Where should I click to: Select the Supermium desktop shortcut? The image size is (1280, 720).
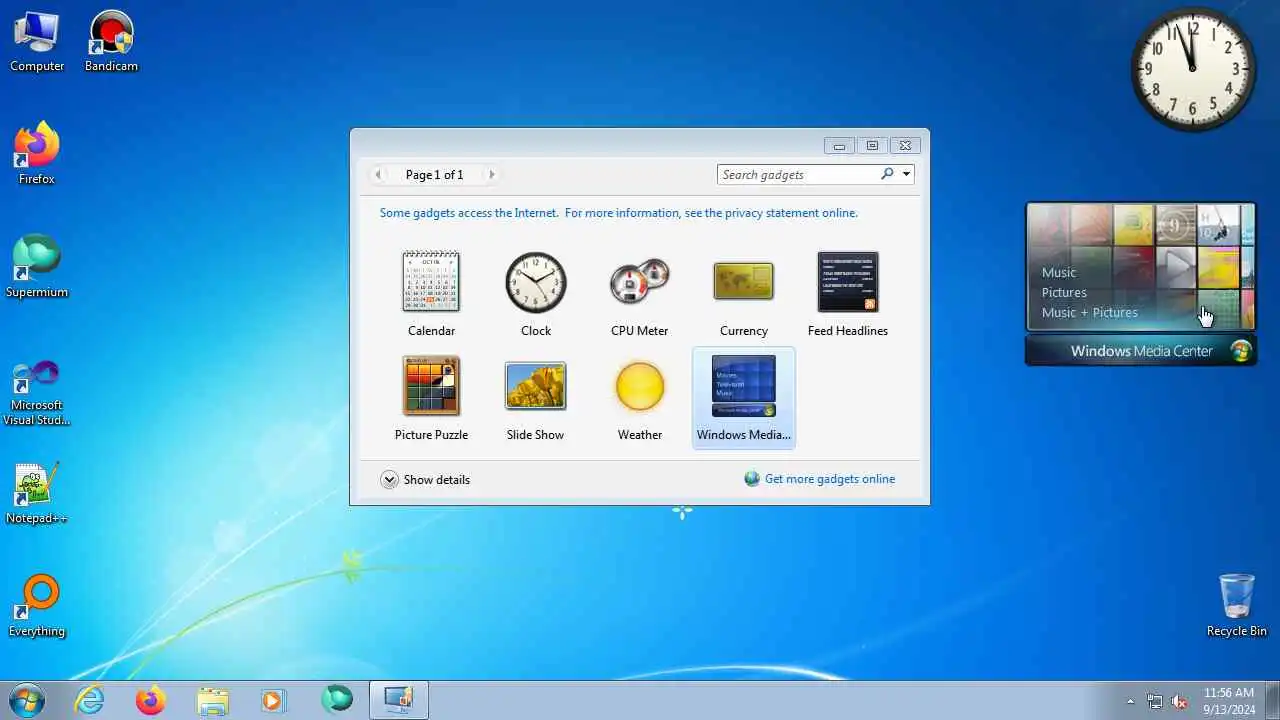click(x=37, y=266)
